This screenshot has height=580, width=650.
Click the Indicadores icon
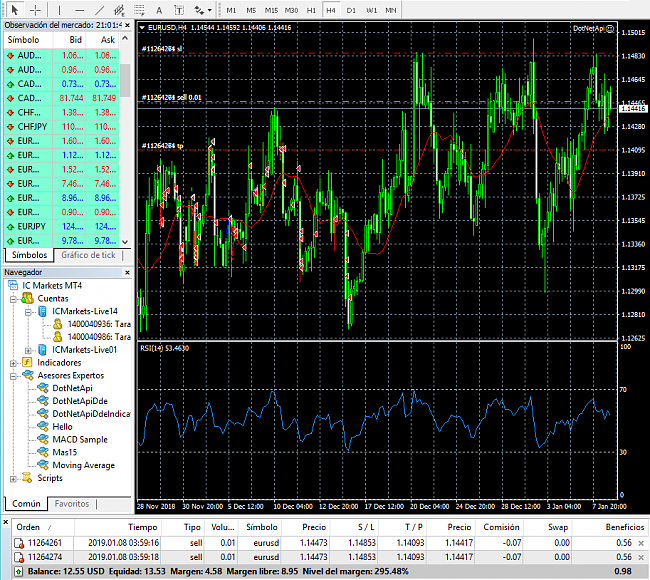pyautogui.click(x=27, y=362)
